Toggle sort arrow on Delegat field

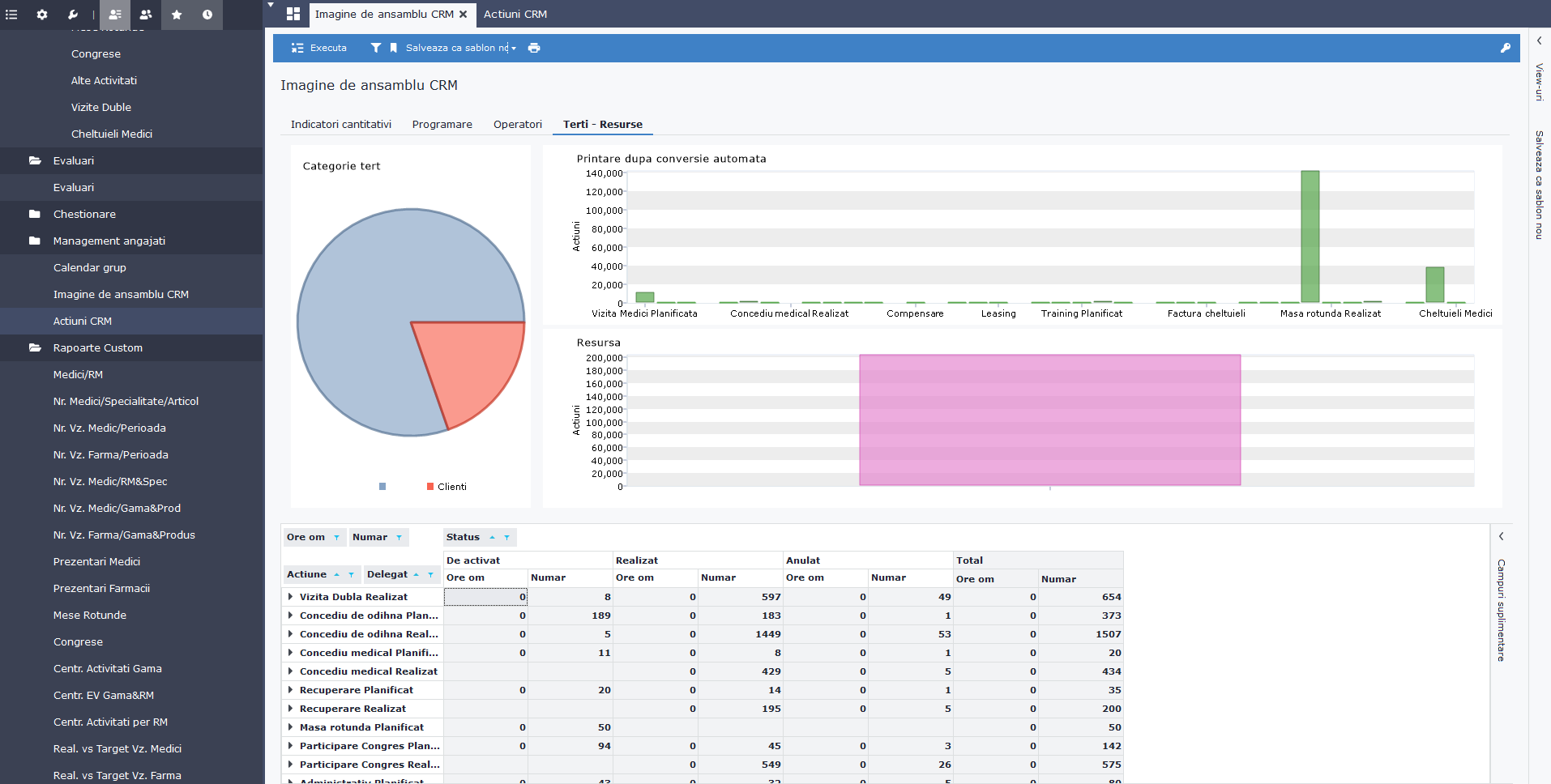[x=417, y=574]
